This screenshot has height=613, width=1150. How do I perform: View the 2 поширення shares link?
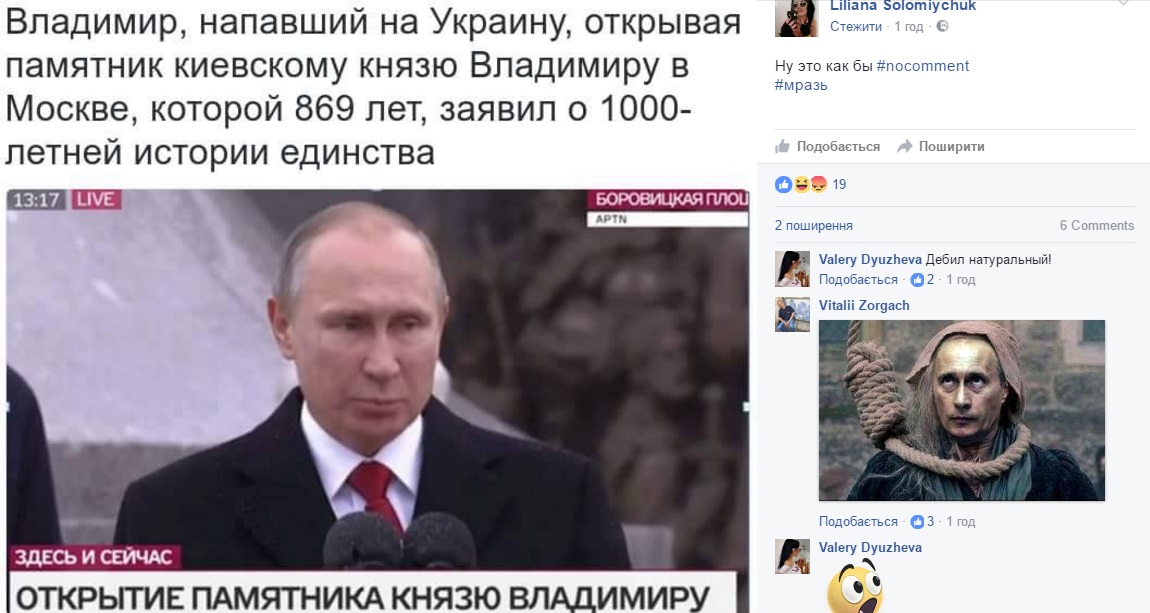[814, 225]
